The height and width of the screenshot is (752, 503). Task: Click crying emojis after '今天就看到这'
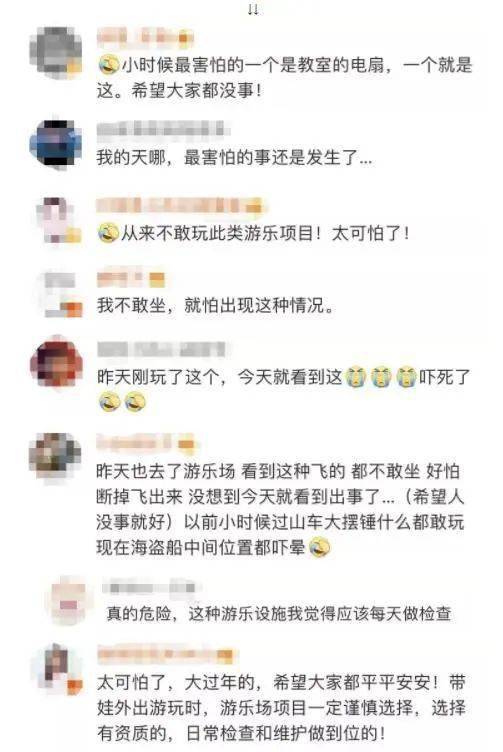coord(381,376)
